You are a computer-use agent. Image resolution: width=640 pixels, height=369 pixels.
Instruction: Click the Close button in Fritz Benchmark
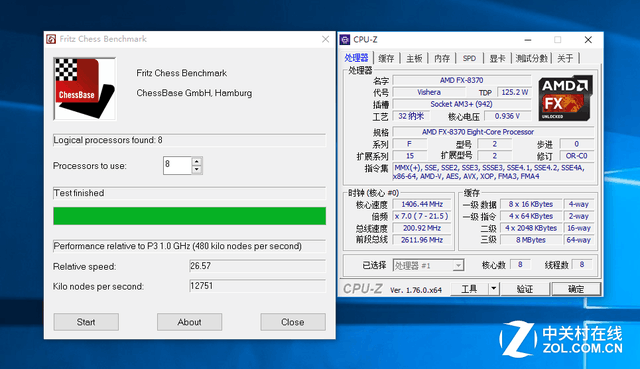point(293,322)
